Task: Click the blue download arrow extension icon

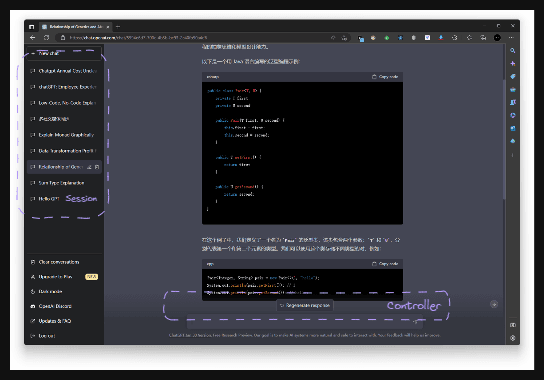Action: click(x=441, y=38)
